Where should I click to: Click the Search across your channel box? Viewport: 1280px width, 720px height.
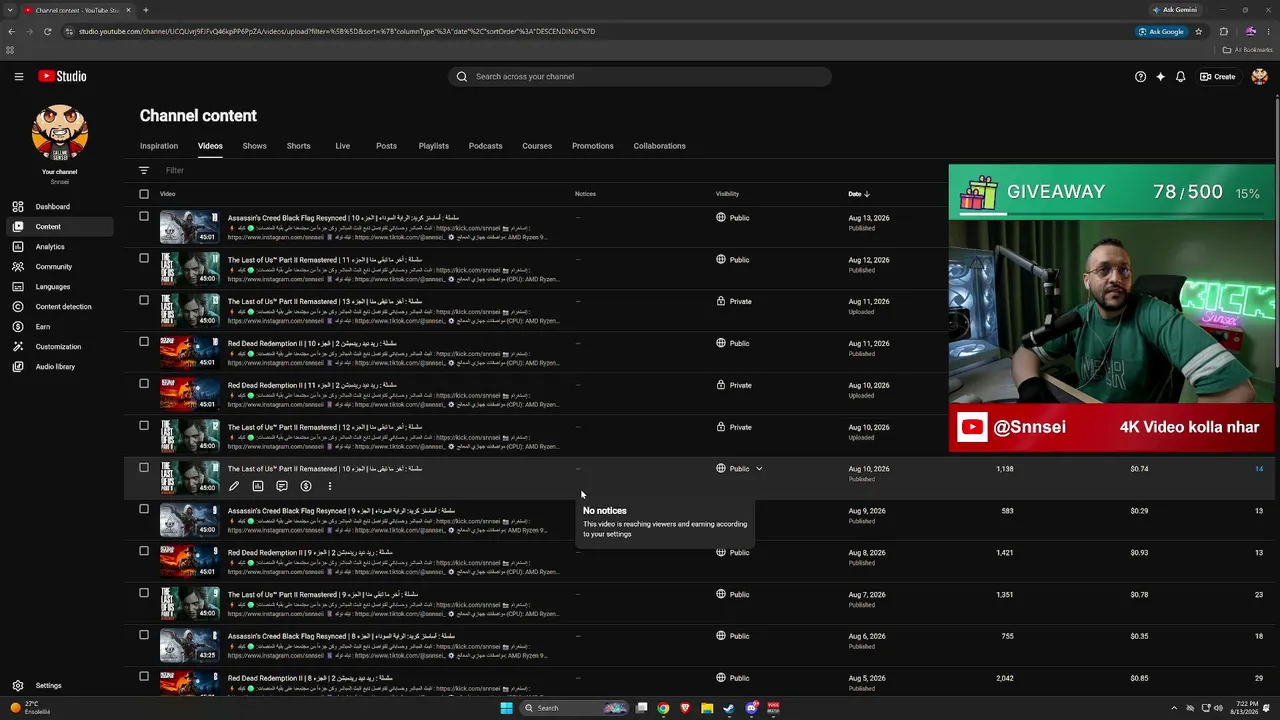[x=640, y=76]
